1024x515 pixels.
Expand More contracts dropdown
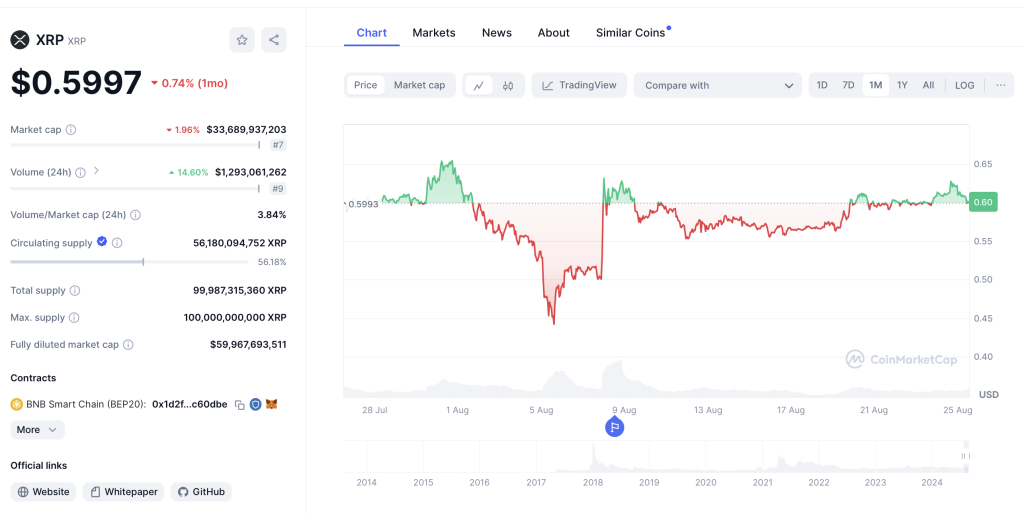[37, 430]
